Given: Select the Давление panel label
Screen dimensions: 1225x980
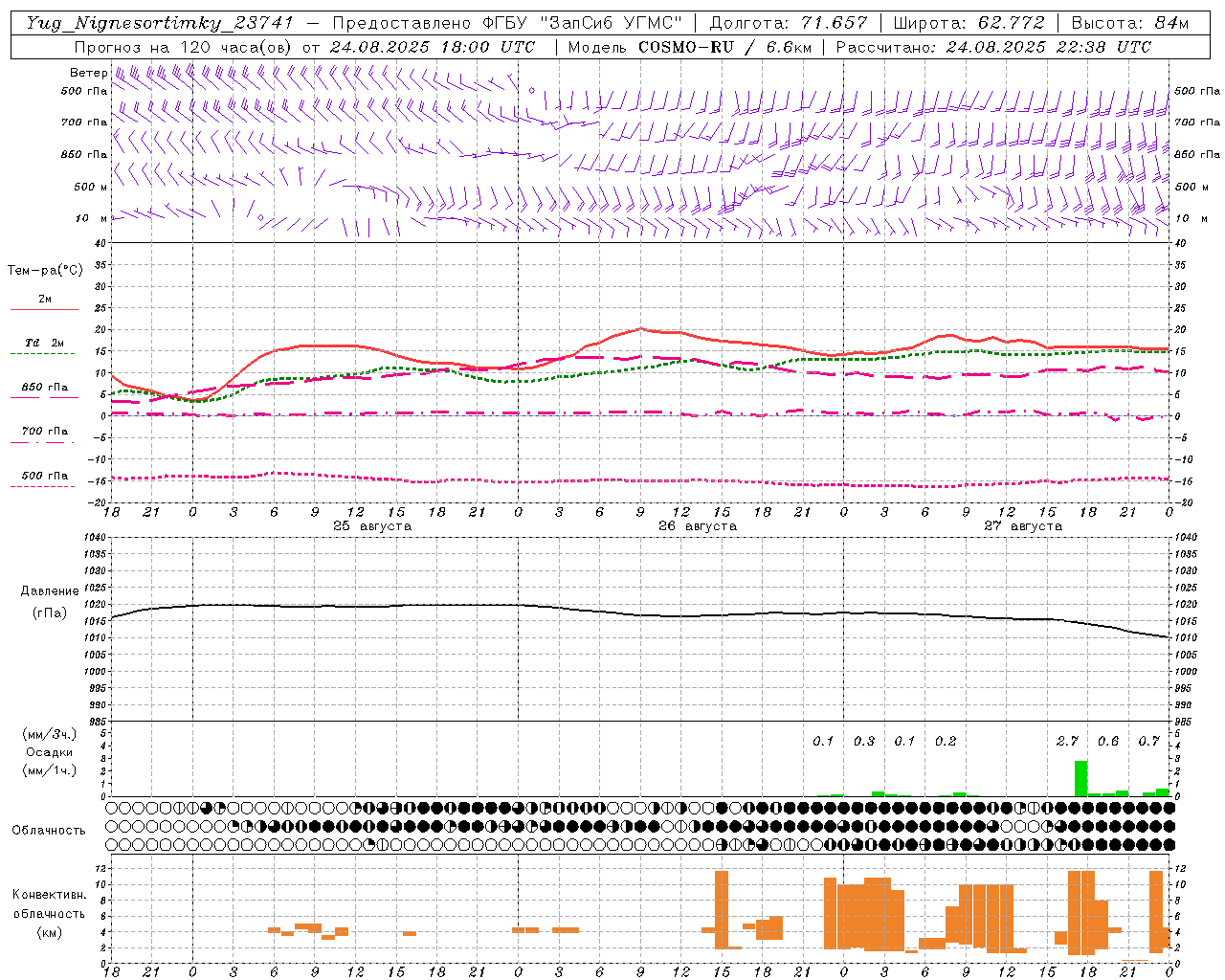Looking at the screenshot, I should click(50, 591).
